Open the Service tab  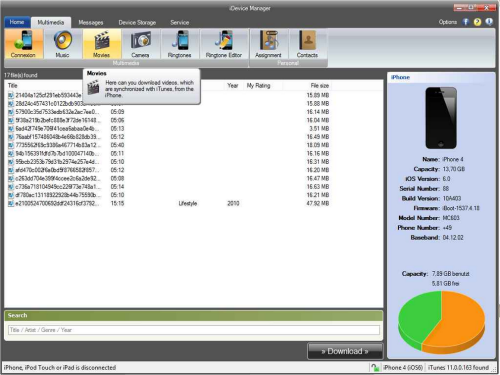(180, 22)
